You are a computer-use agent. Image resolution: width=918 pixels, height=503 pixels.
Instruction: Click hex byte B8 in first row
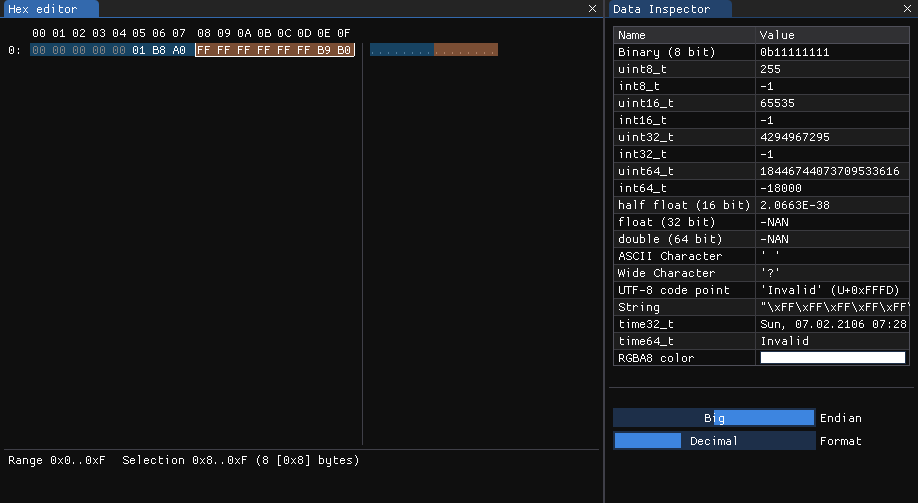159,49
